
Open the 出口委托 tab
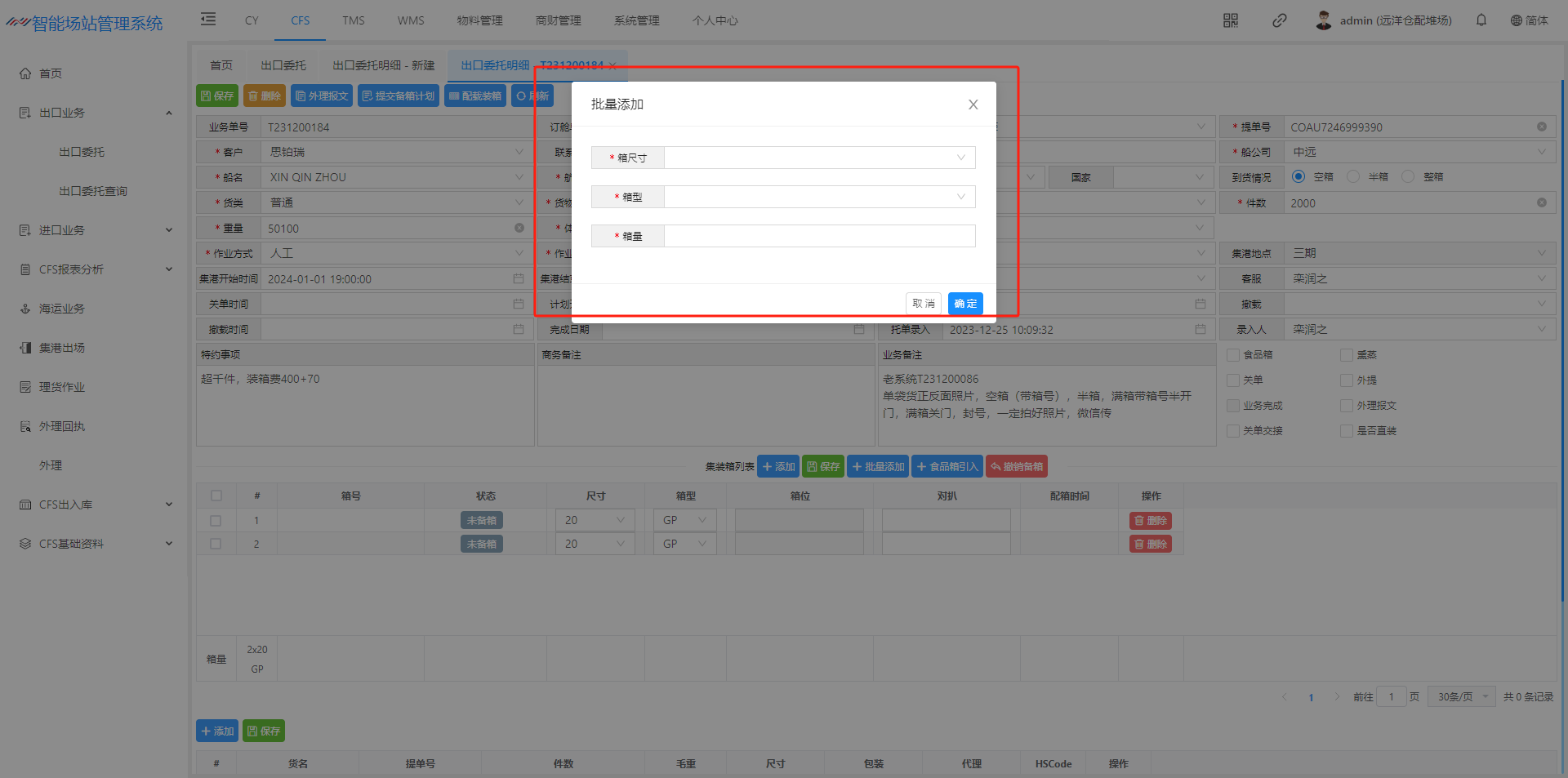pos(283,65)
